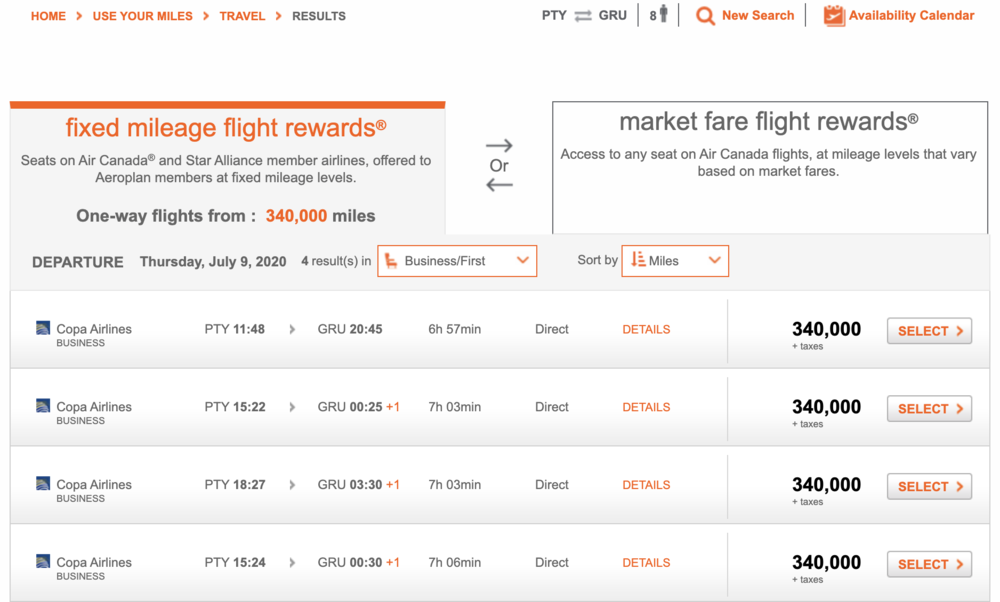Click the New Search magnifier icon

pos(706,16)
